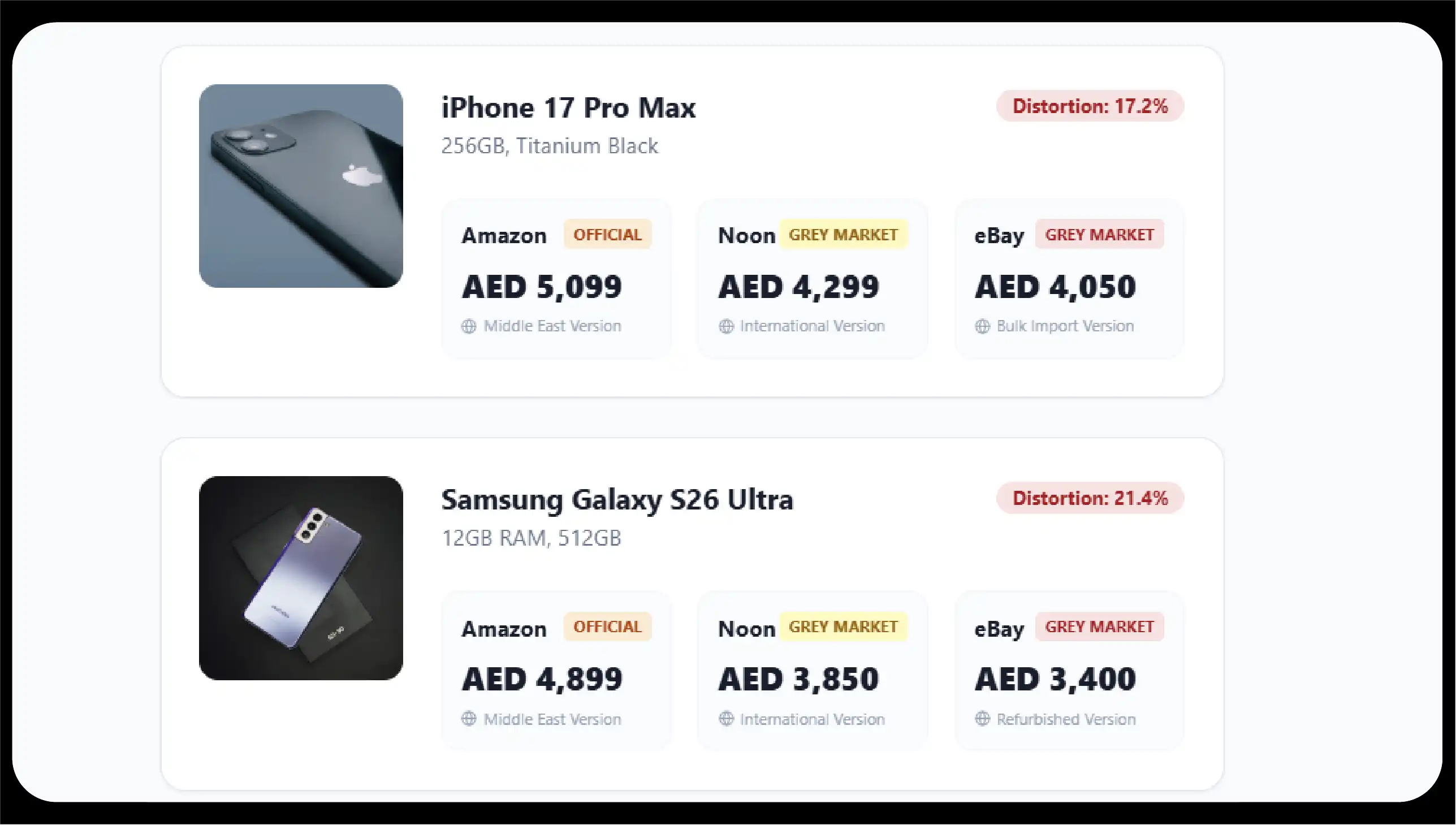
Task: Select the Distortion: 17.2% badge
Action: (x=1090, y=106)
